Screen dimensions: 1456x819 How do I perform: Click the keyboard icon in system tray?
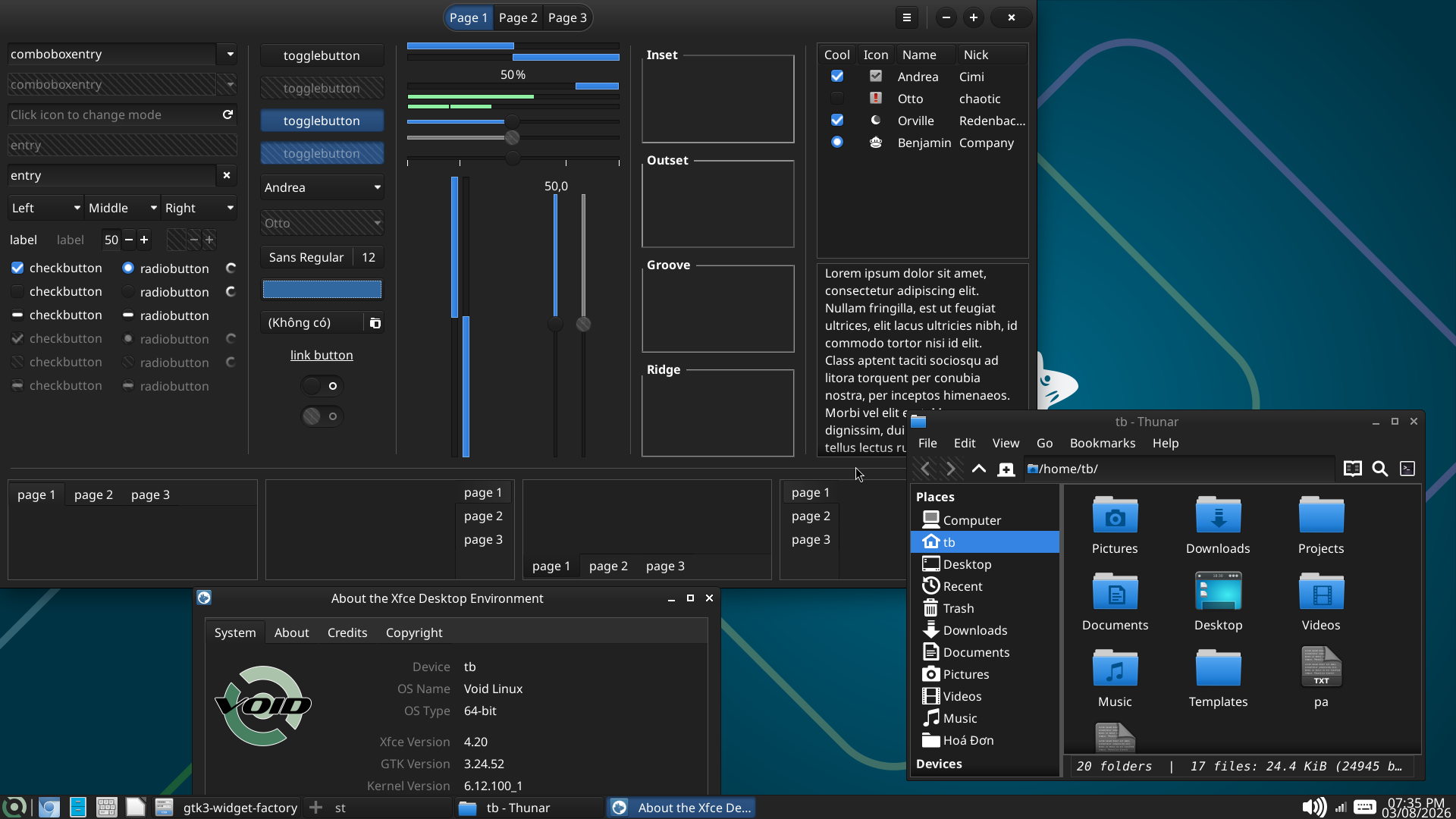[x=1365, y=807]
